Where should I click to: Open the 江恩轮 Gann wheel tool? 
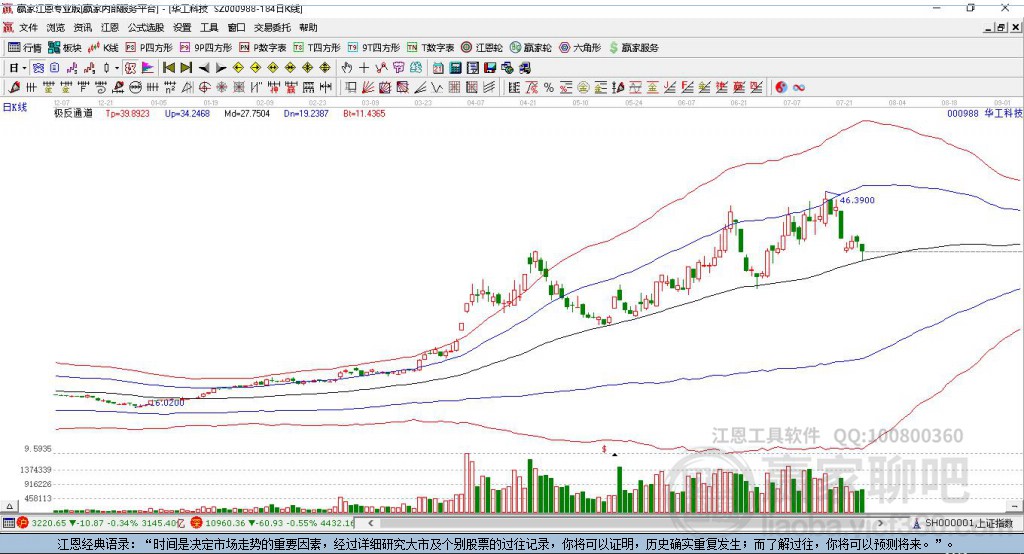482,48
